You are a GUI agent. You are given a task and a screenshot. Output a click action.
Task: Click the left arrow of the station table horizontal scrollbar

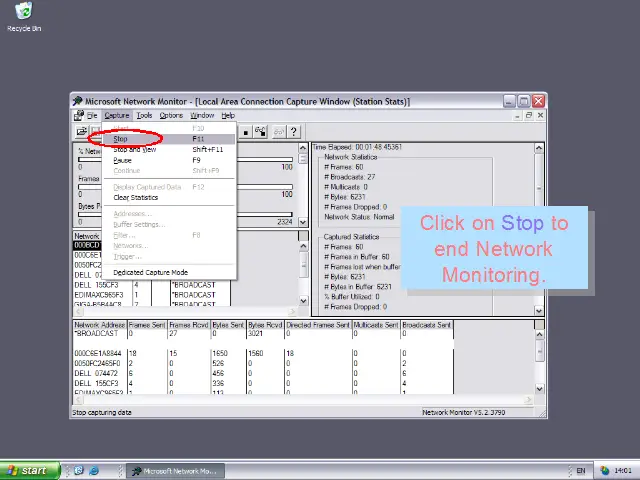click(78, 400)
